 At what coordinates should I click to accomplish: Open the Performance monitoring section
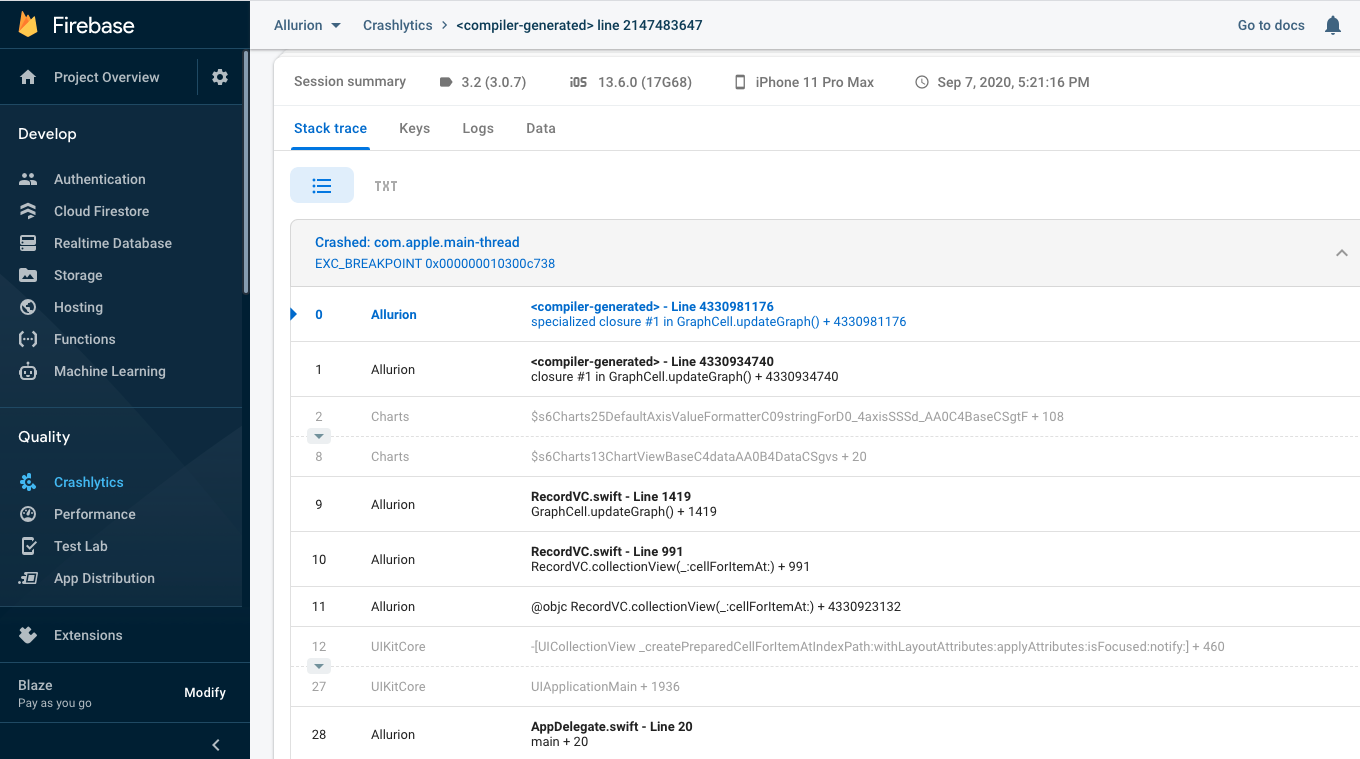[x=95, y=513]
